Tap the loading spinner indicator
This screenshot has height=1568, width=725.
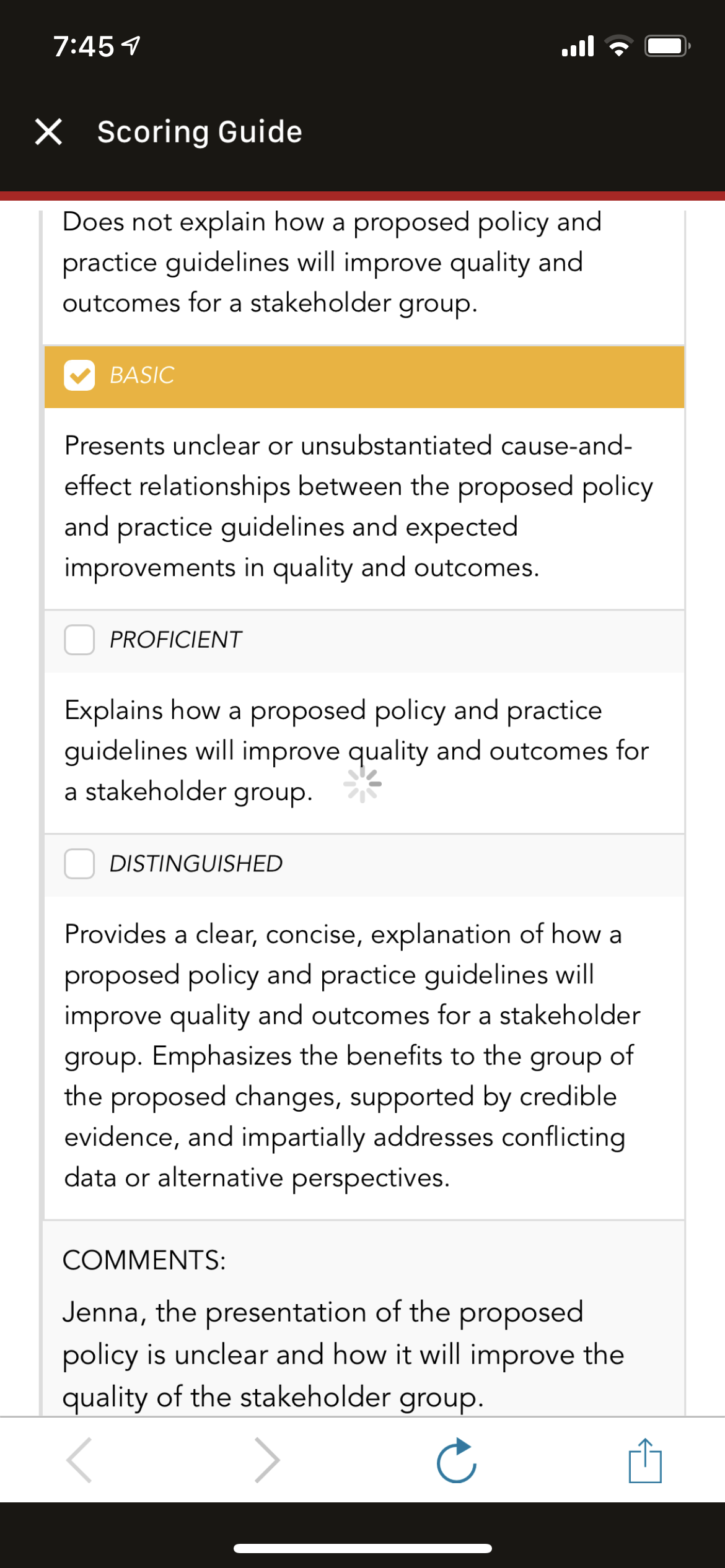tap(362, 785)
